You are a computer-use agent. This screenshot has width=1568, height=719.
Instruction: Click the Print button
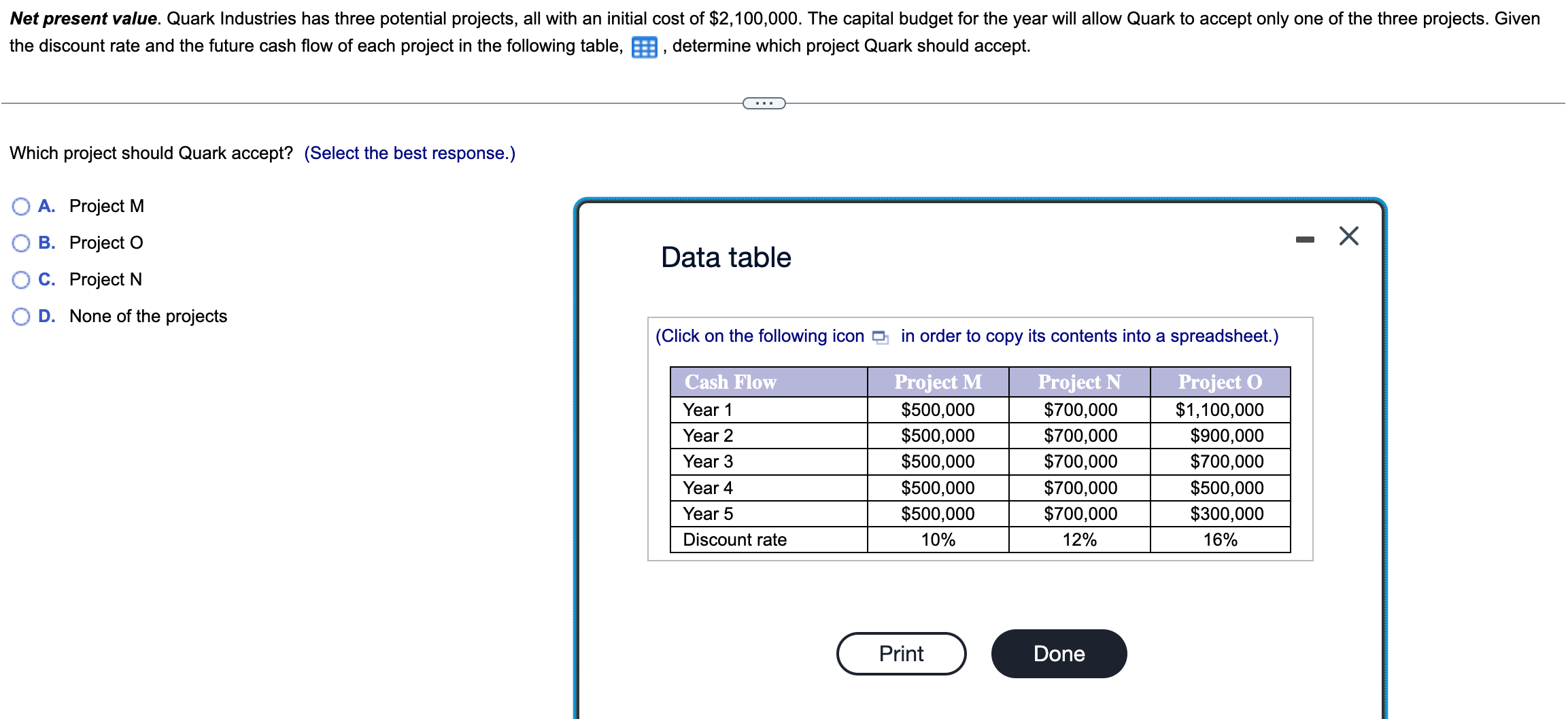point(901,653)
